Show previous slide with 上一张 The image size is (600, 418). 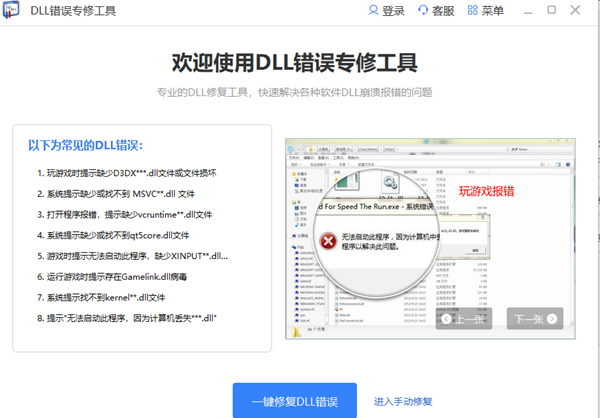tap(464, 318)
